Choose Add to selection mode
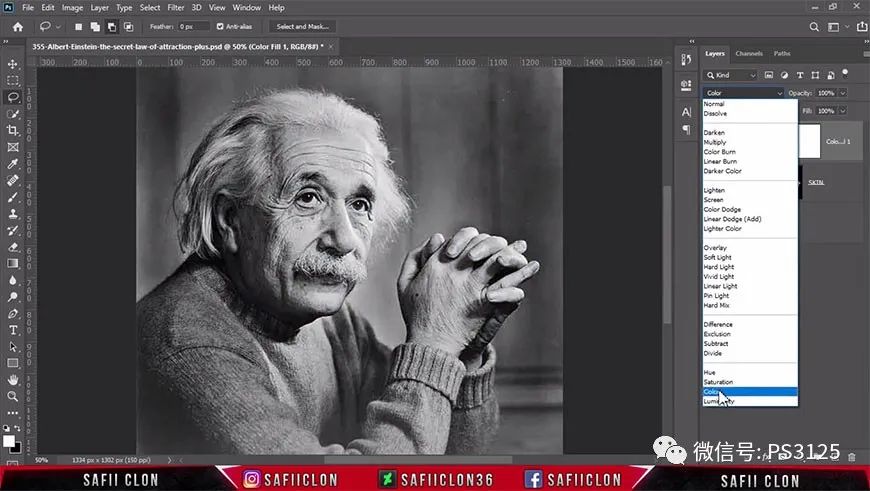870x491 pixels. point(95,27)
